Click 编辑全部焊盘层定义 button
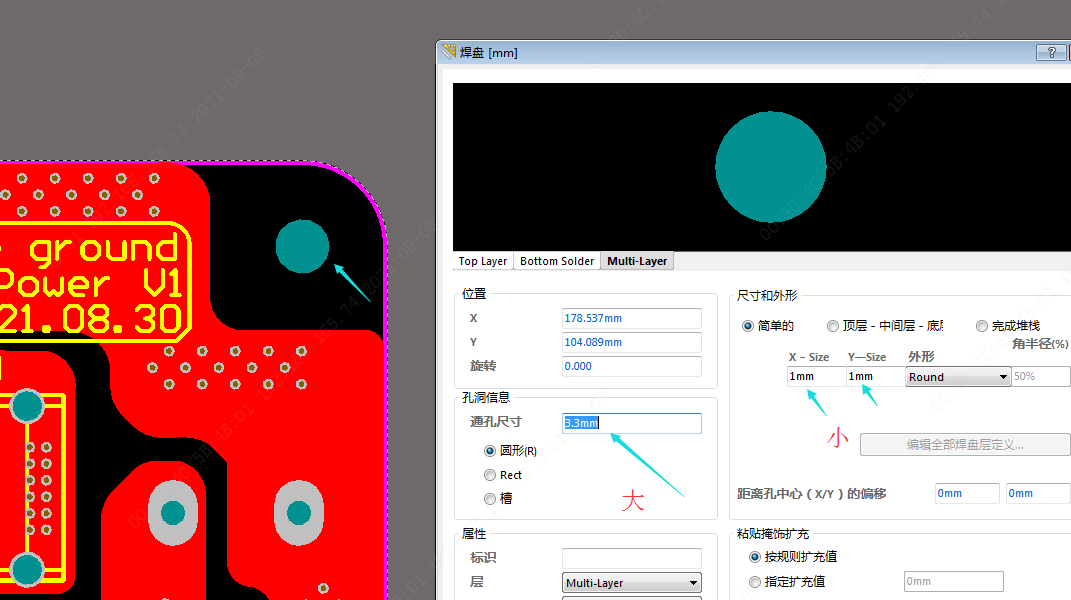This screenshot has width=1071, height=600. pyautogui.click(x=964, y=445)
